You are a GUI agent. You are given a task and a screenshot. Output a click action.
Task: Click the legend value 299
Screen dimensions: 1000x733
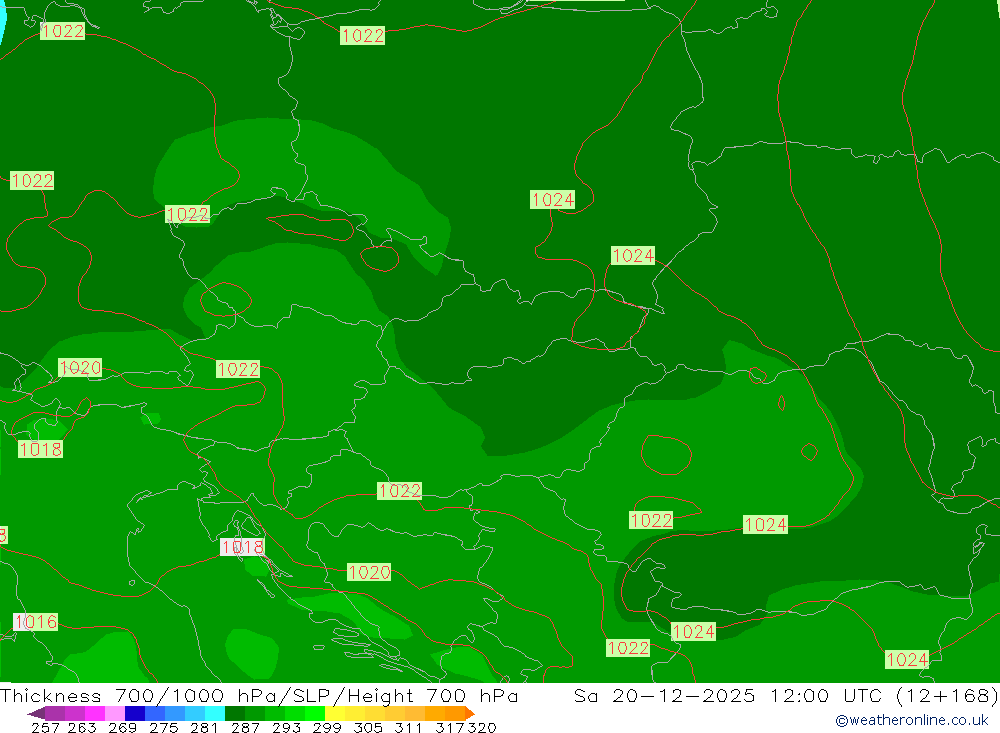click(327, 728)
